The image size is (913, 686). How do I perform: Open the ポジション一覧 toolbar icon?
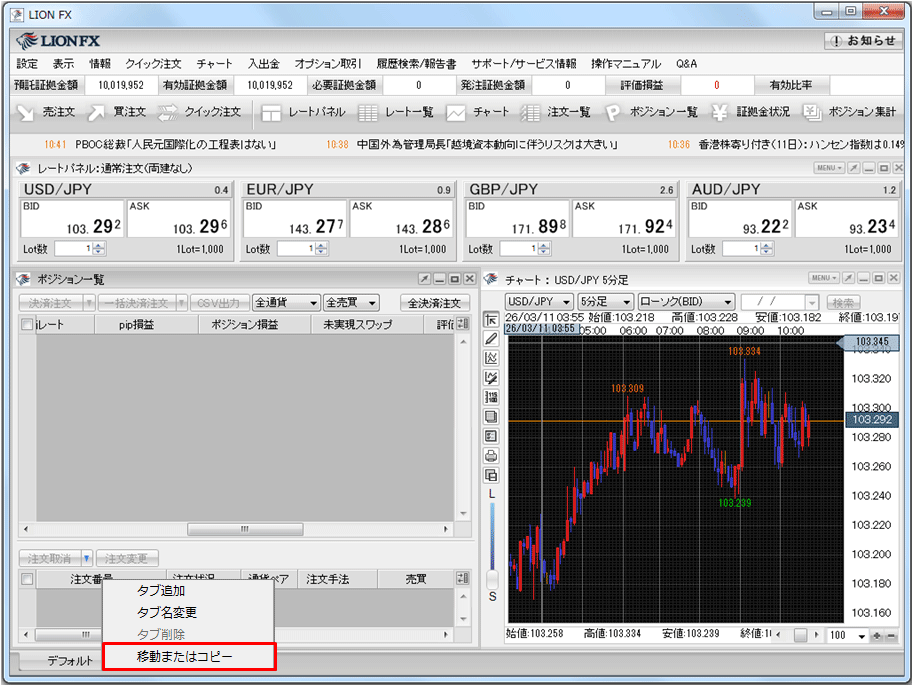[651, 112]
